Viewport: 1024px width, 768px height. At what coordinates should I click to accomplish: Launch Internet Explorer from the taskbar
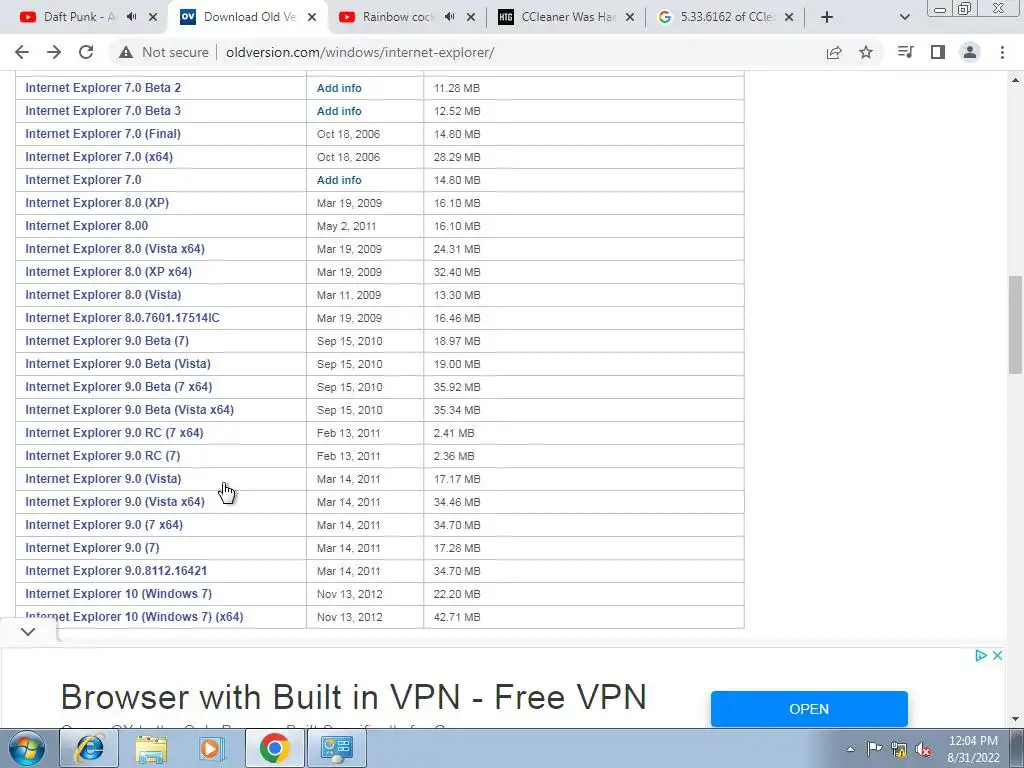(89, 748)
